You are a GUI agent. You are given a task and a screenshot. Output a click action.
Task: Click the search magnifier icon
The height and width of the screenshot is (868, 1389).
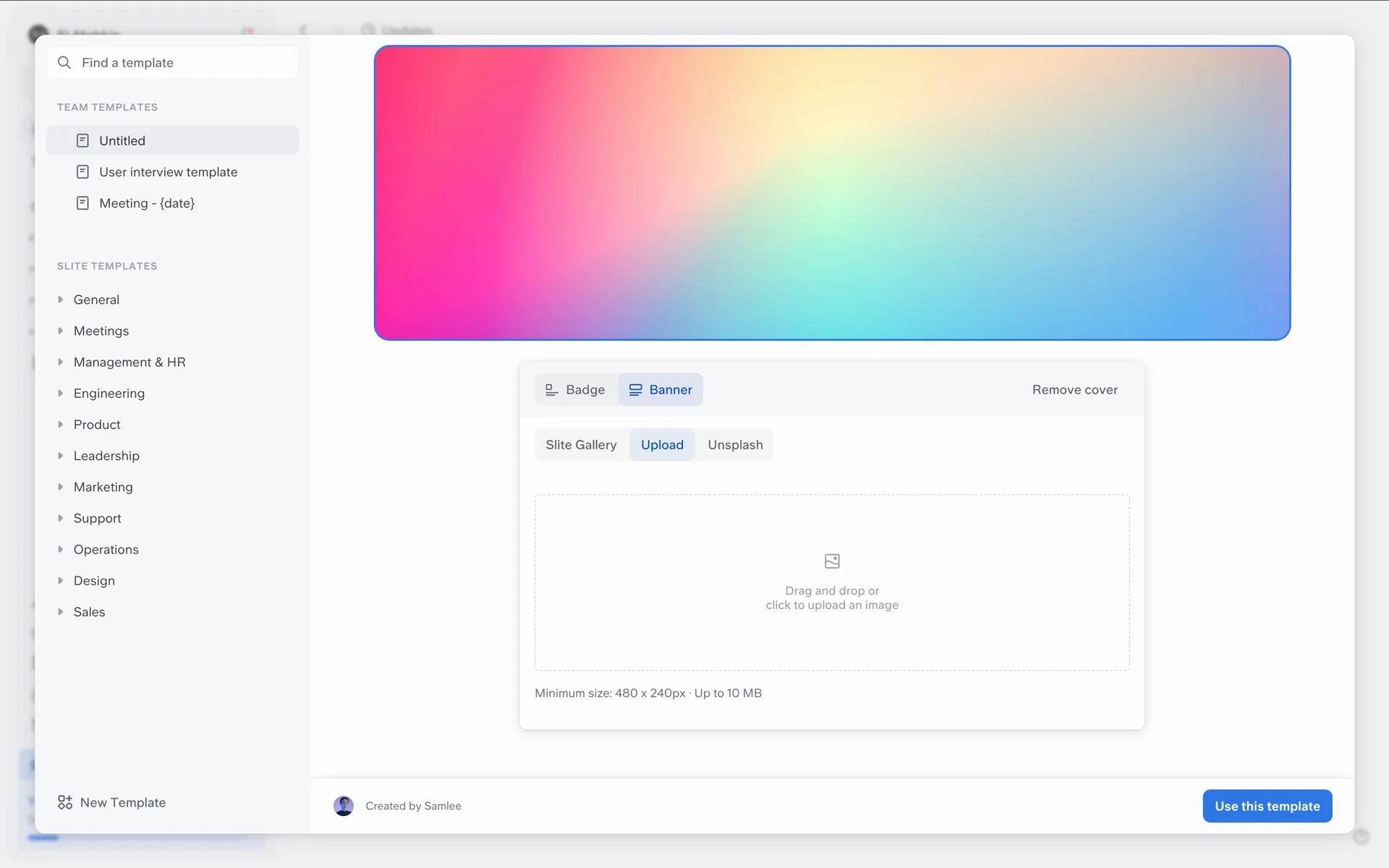tap(64, 63)
